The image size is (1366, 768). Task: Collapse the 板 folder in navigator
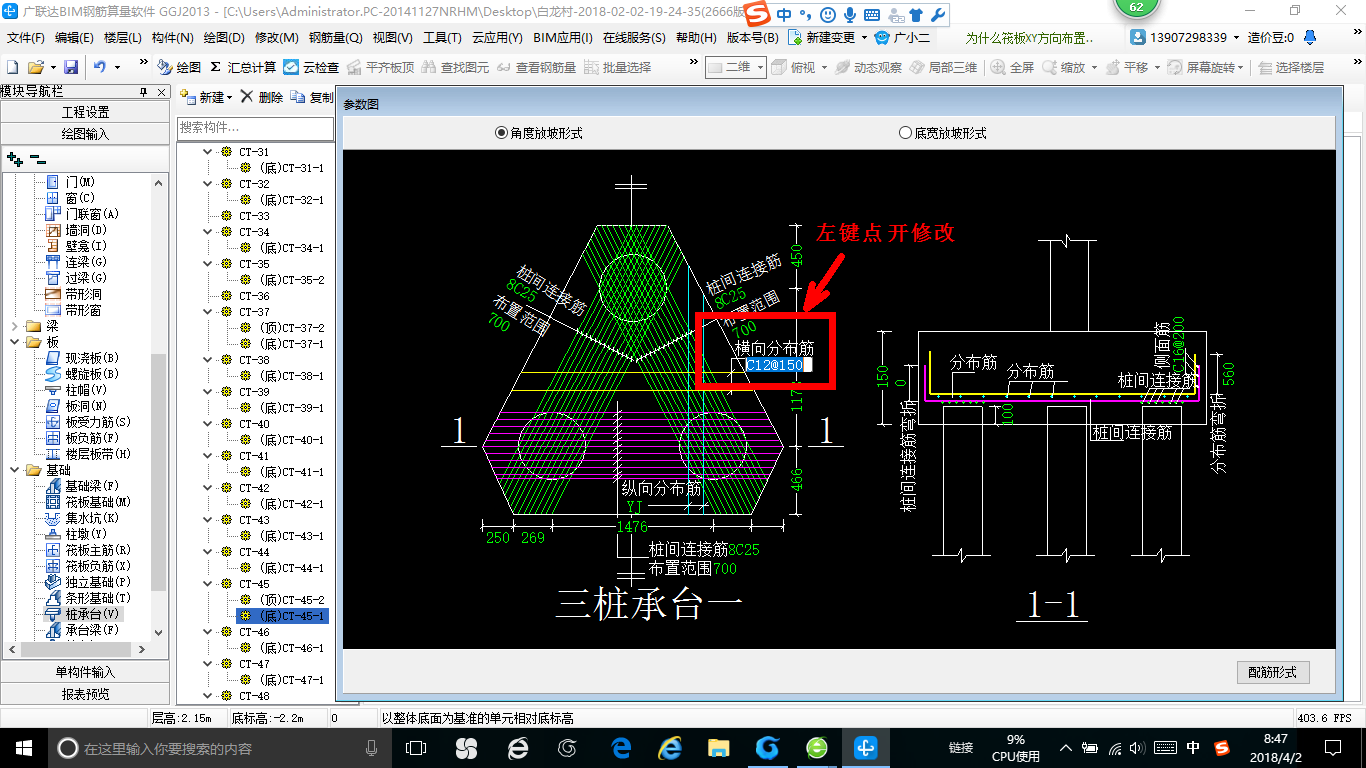pos(15,342)
